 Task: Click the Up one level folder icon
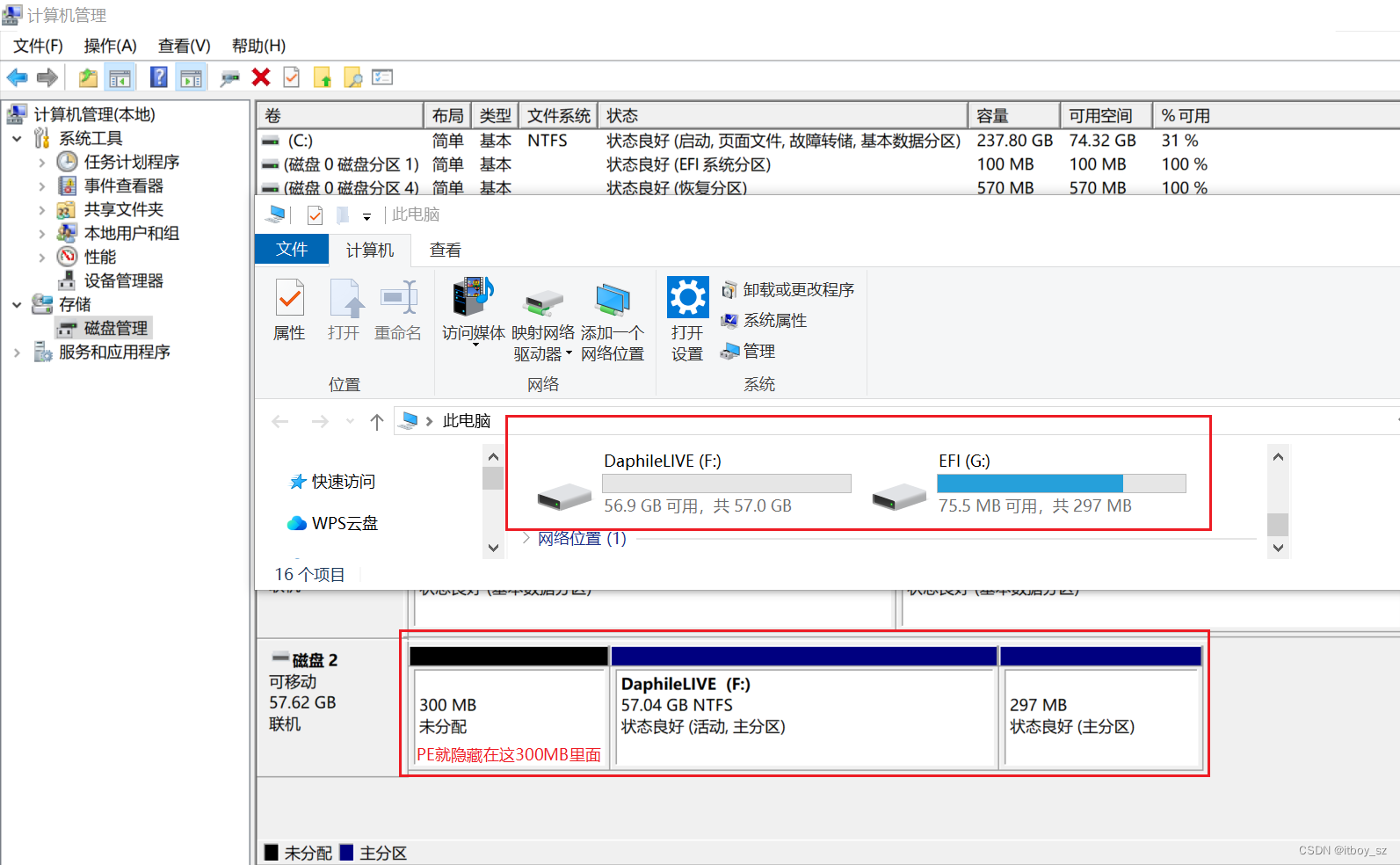88,77
